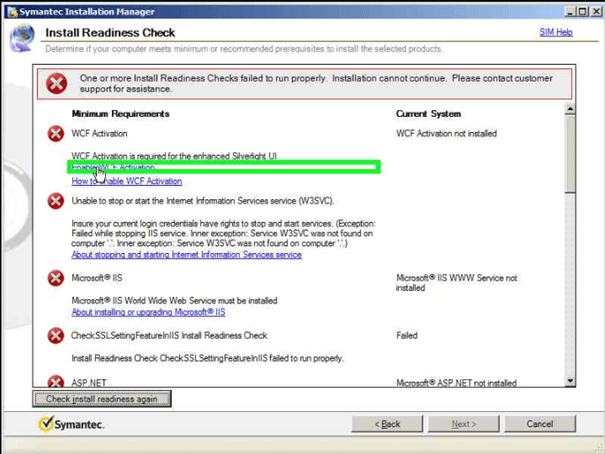Click the red error icon beside WCF Activation
Image resolution: width=605 pixels, height=454 pixels.
point(56,134)
